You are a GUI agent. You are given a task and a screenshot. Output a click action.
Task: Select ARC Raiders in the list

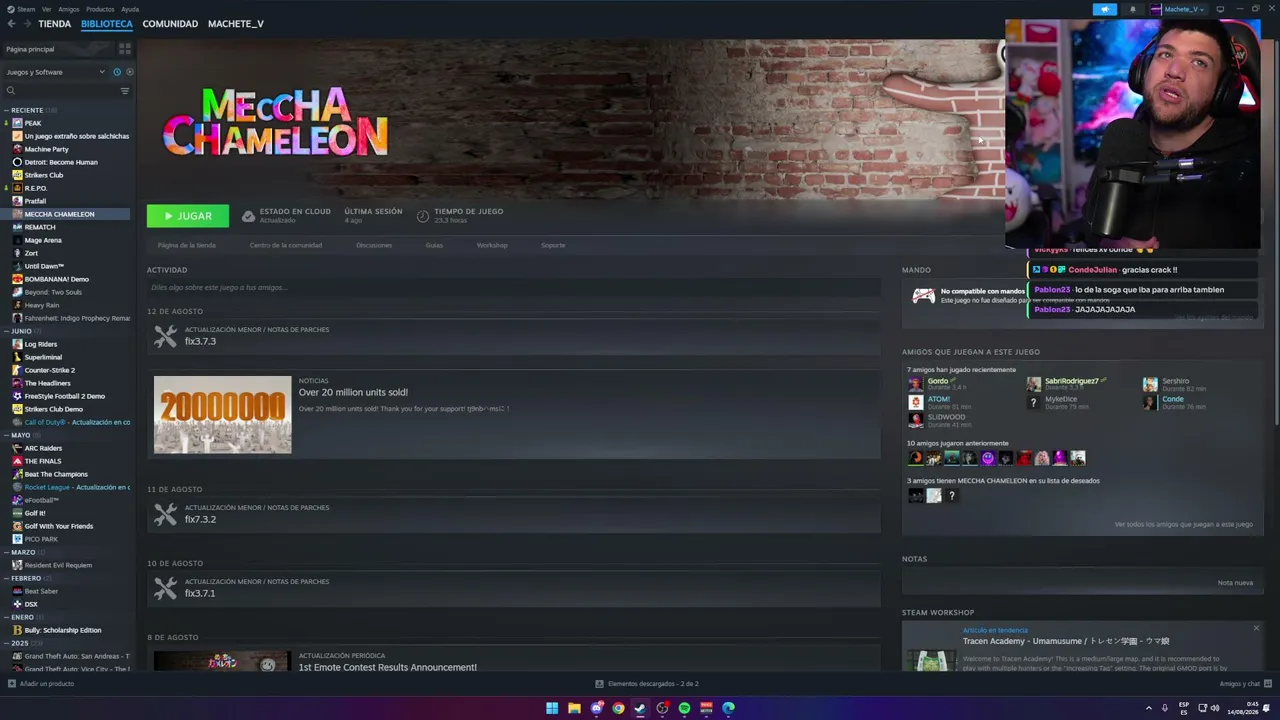43,448
